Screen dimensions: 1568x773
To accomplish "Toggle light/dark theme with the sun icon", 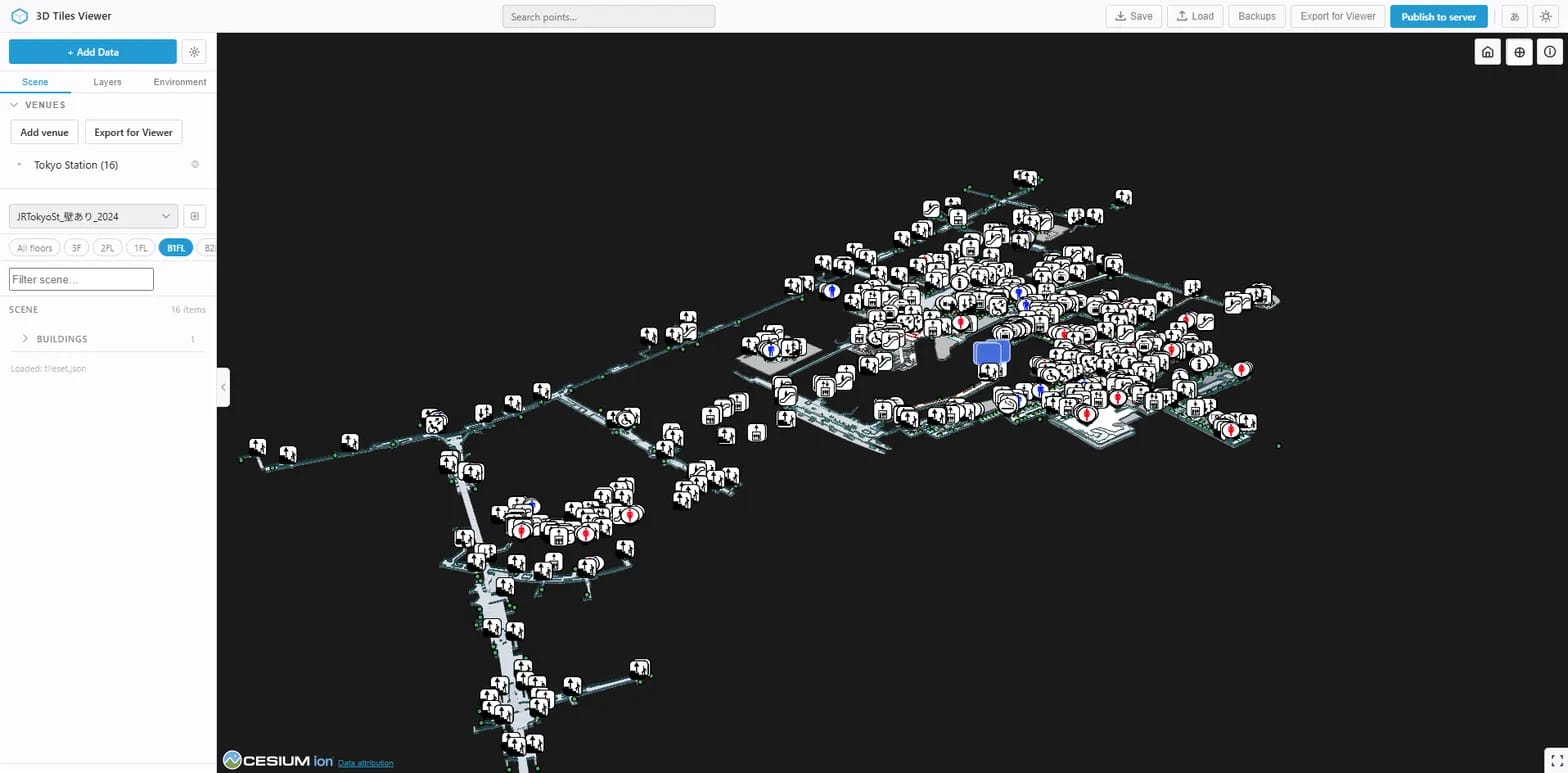I will (x=1545, y=16).
